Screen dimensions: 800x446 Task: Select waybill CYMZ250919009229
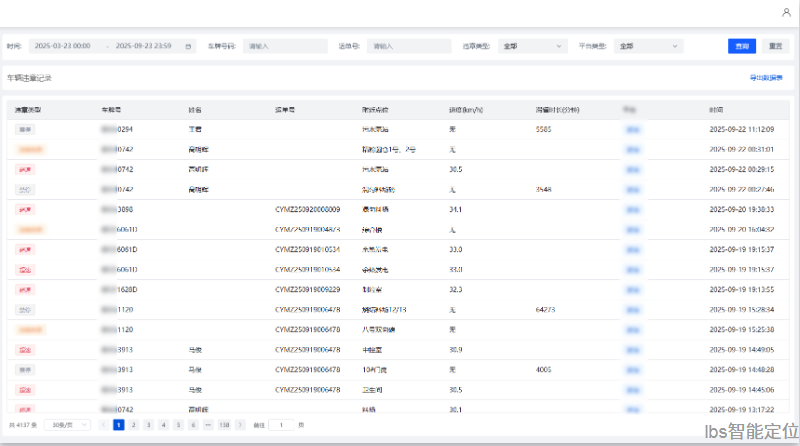(x=308, y=290)
